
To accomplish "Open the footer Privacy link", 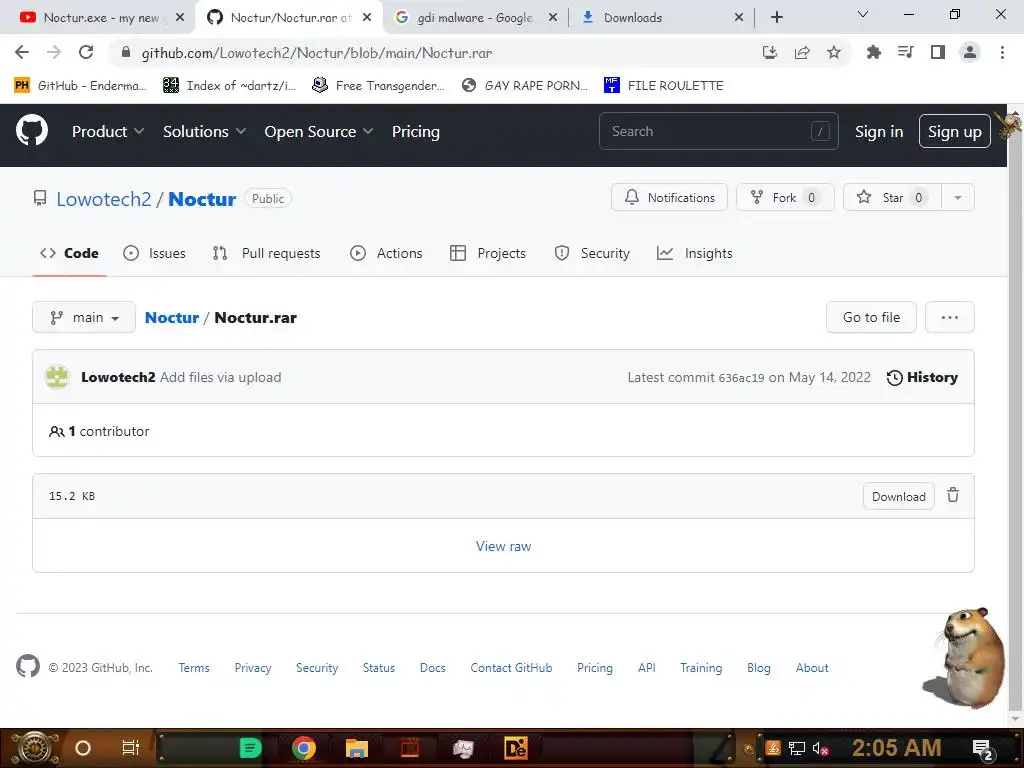I will pyautogui.click(x=253, y=668).
